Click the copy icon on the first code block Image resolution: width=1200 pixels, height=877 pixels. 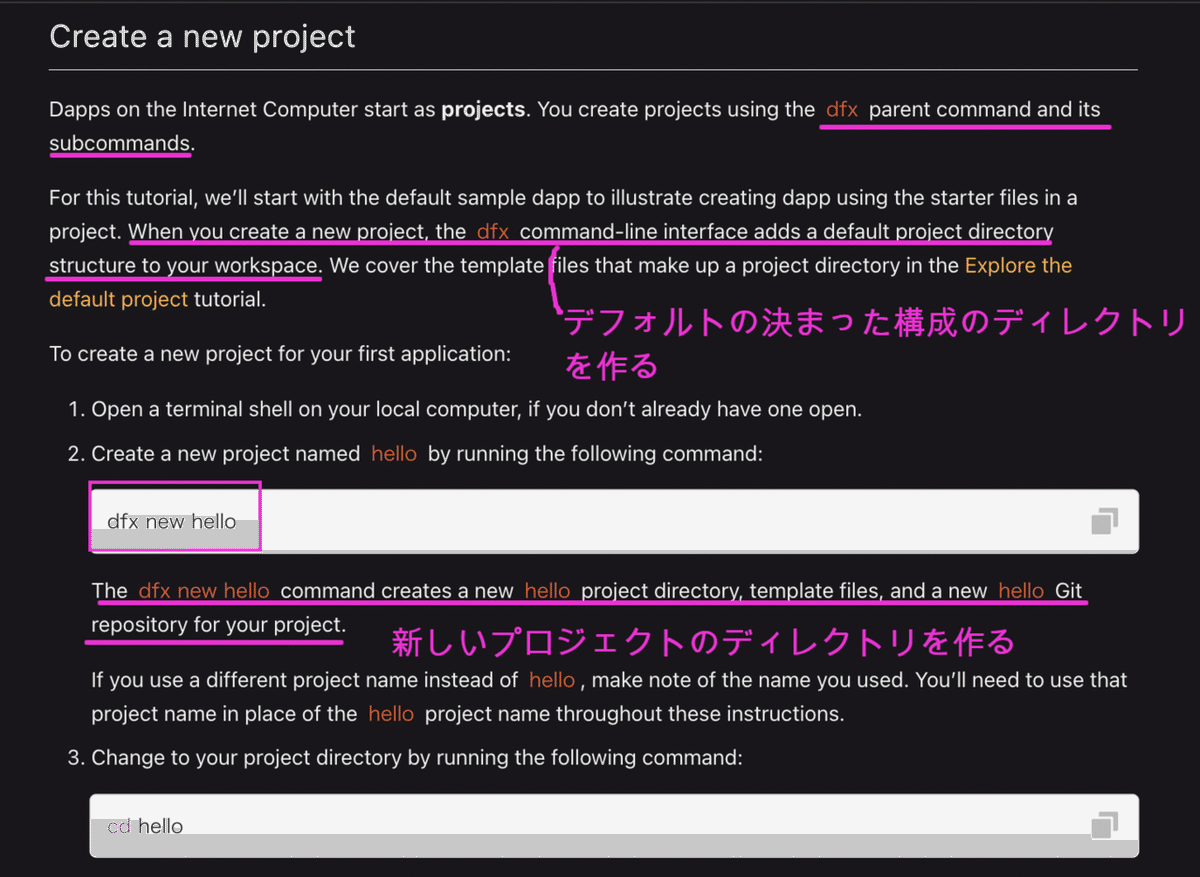[1104, 520]
